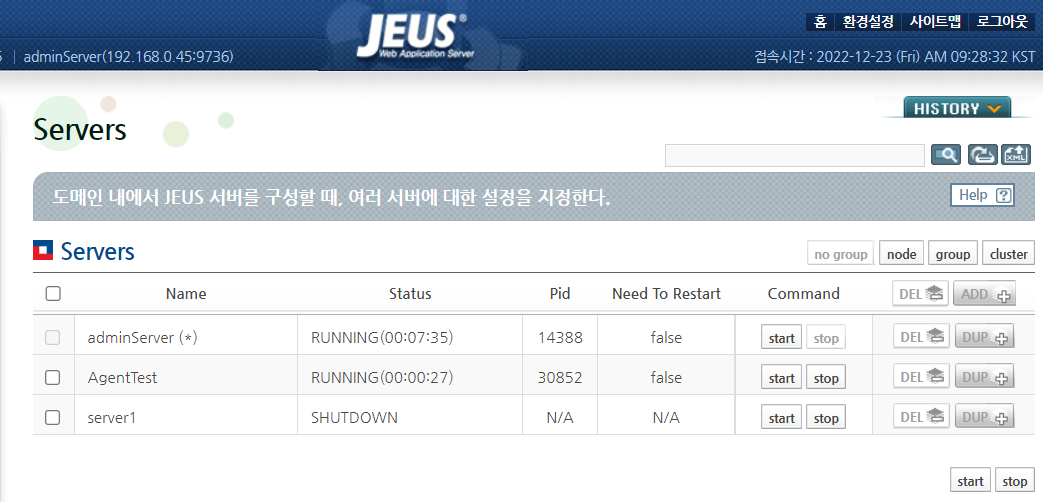
Task: Click the search magnifier icon button
Action: [x=946, y=155]
